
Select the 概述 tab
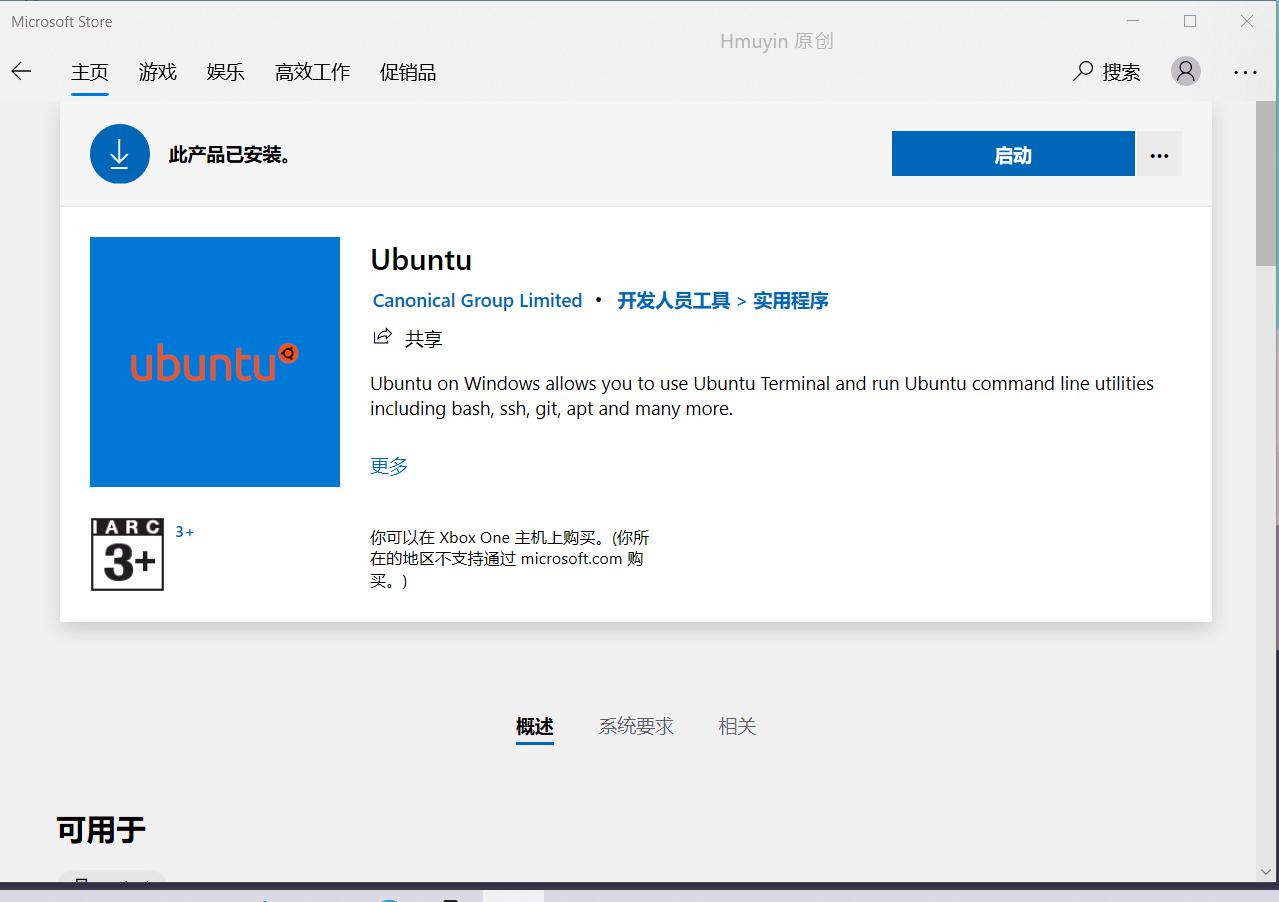[x=534, y=726]
